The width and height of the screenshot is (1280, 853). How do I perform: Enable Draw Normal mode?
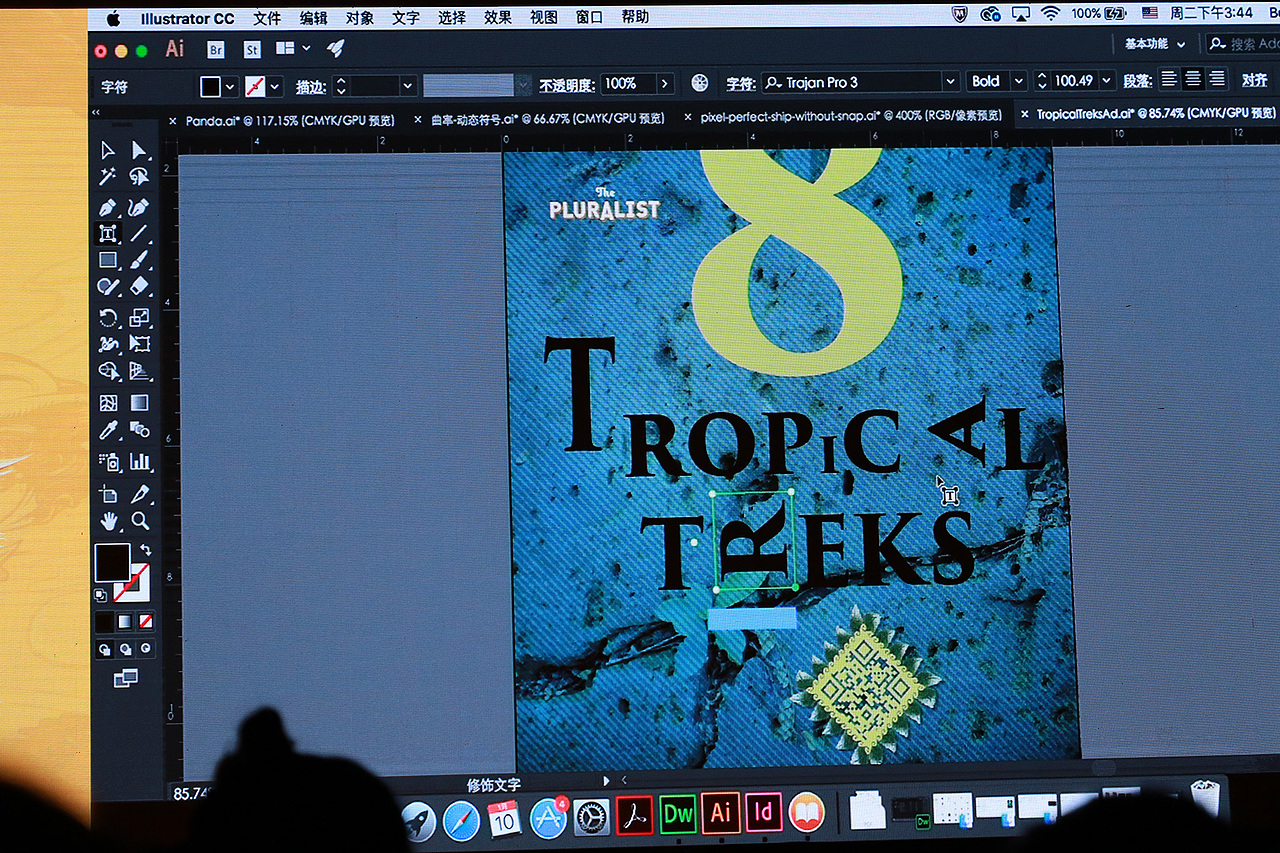pos(104,649)
